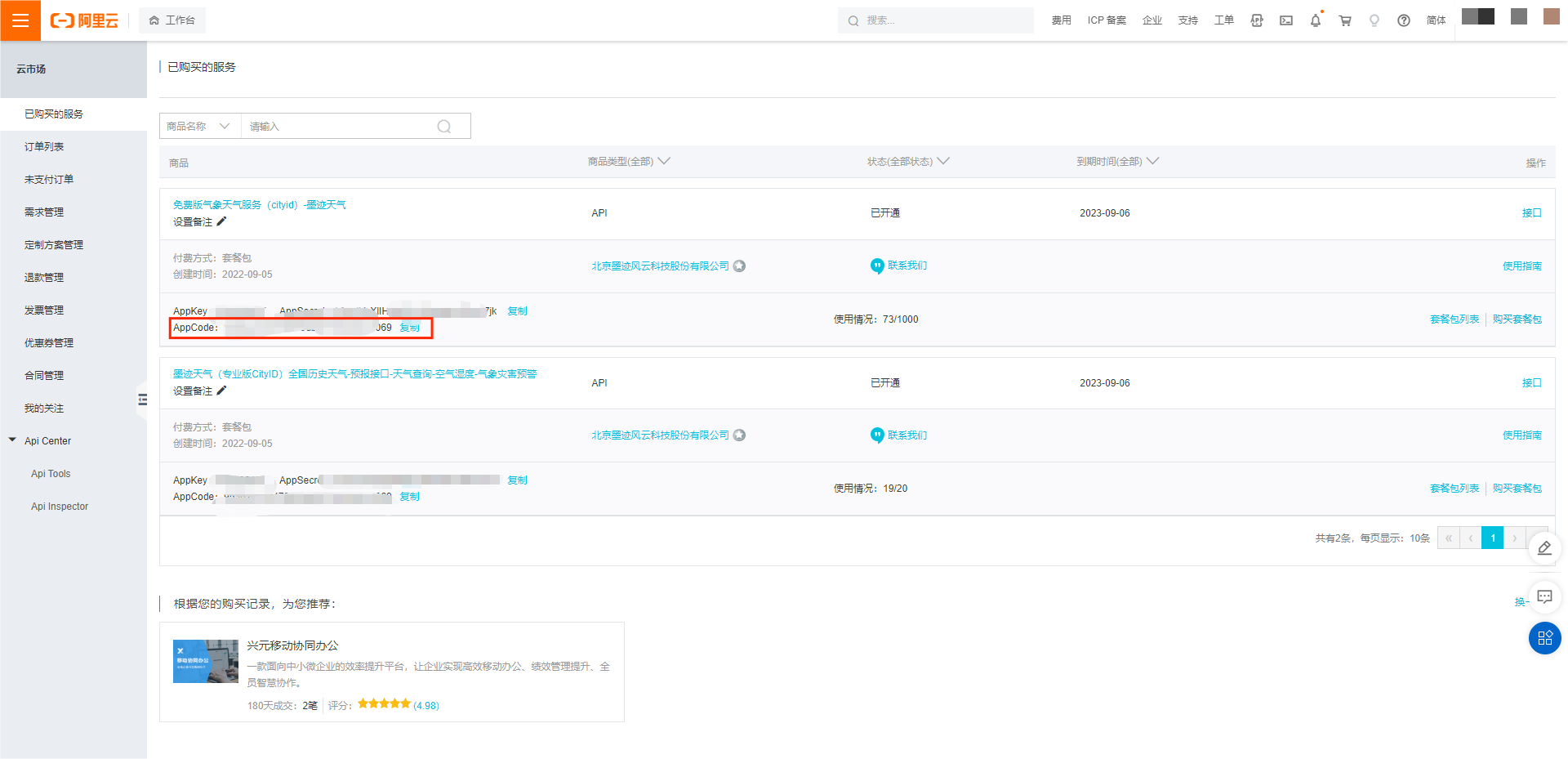Open the 商品名称 search-type dropdown

[200, 126]
